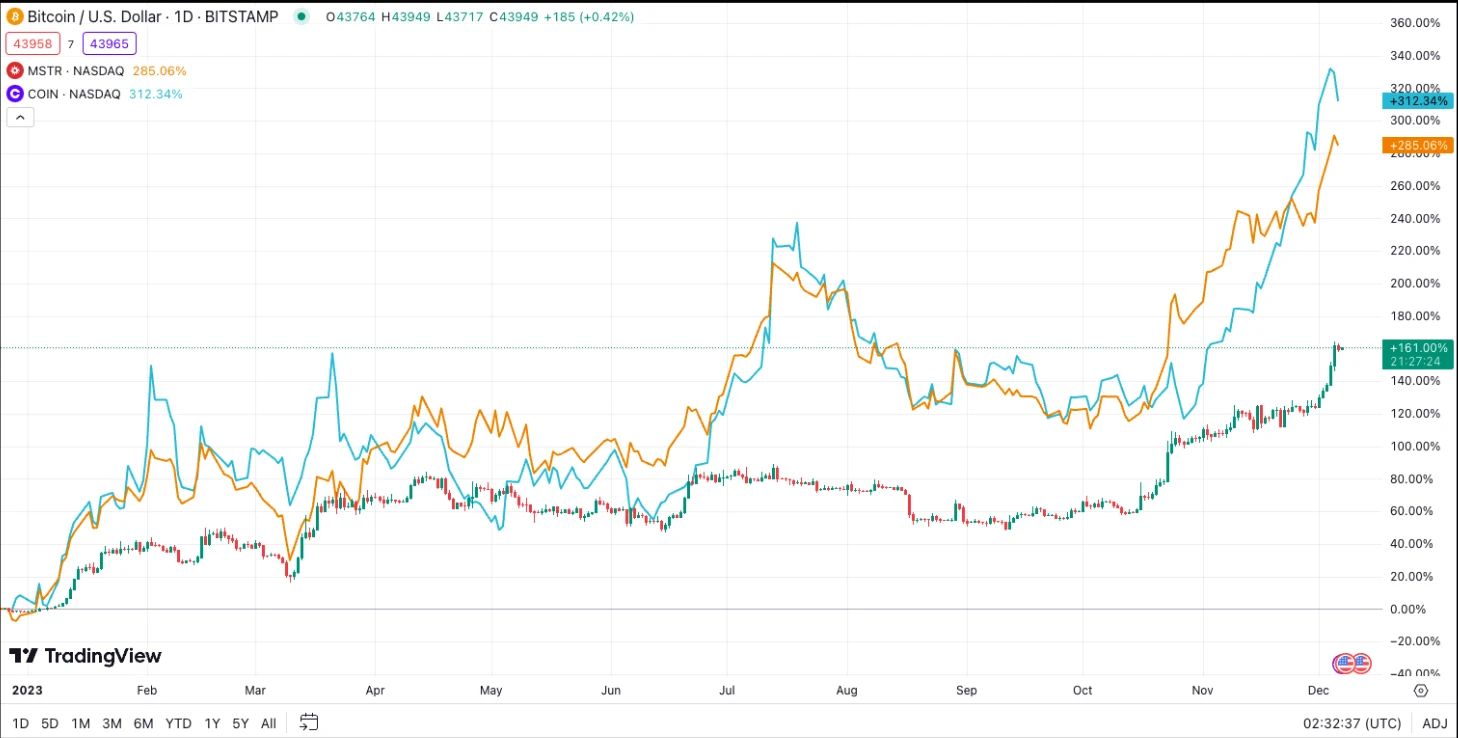Click the 220.00% price axis label
This screenshot has height=738, width=1458.
pos(1415,251)
